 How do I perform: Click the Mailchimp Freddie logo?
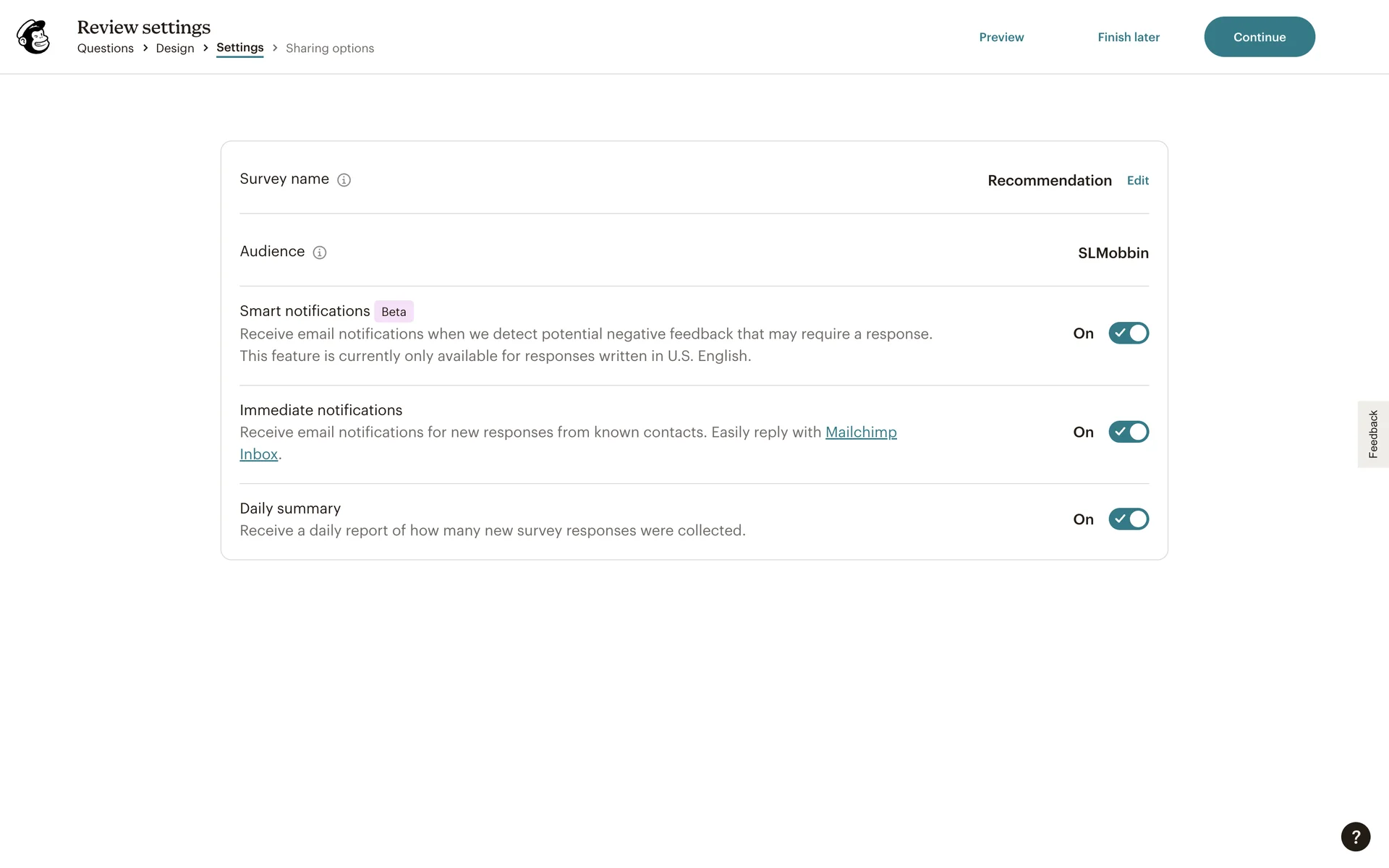click(x=33, y=37)
